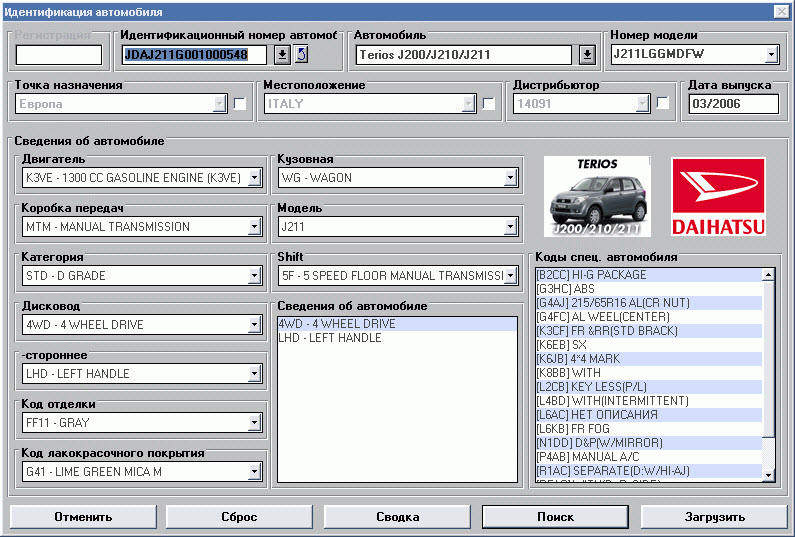Select [L6AC] НЕТ ОПИСАНИЯ row

648,415
